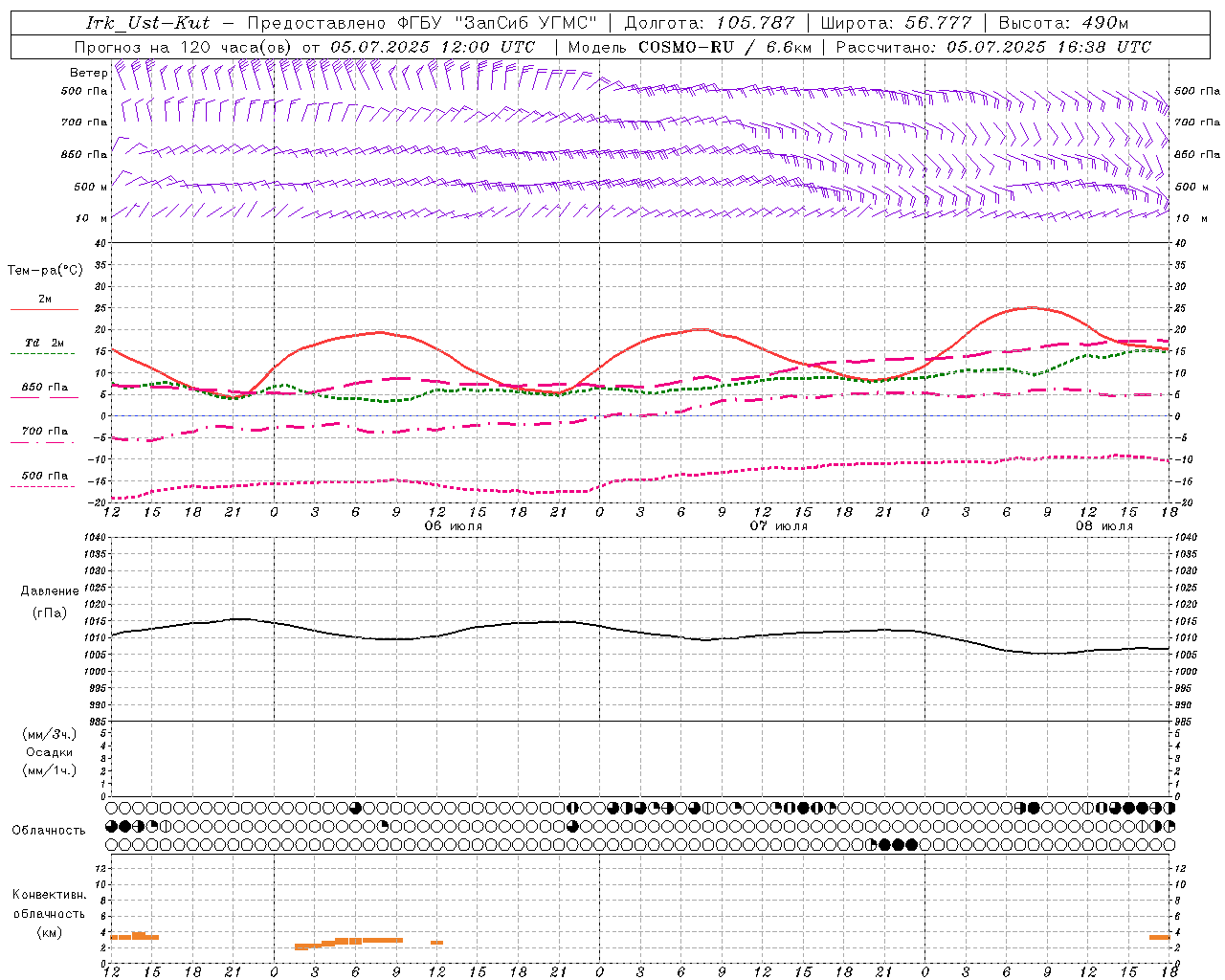Select the Долгота: 105.787 header value
The image size is (1225, 980).
(710, 23)
